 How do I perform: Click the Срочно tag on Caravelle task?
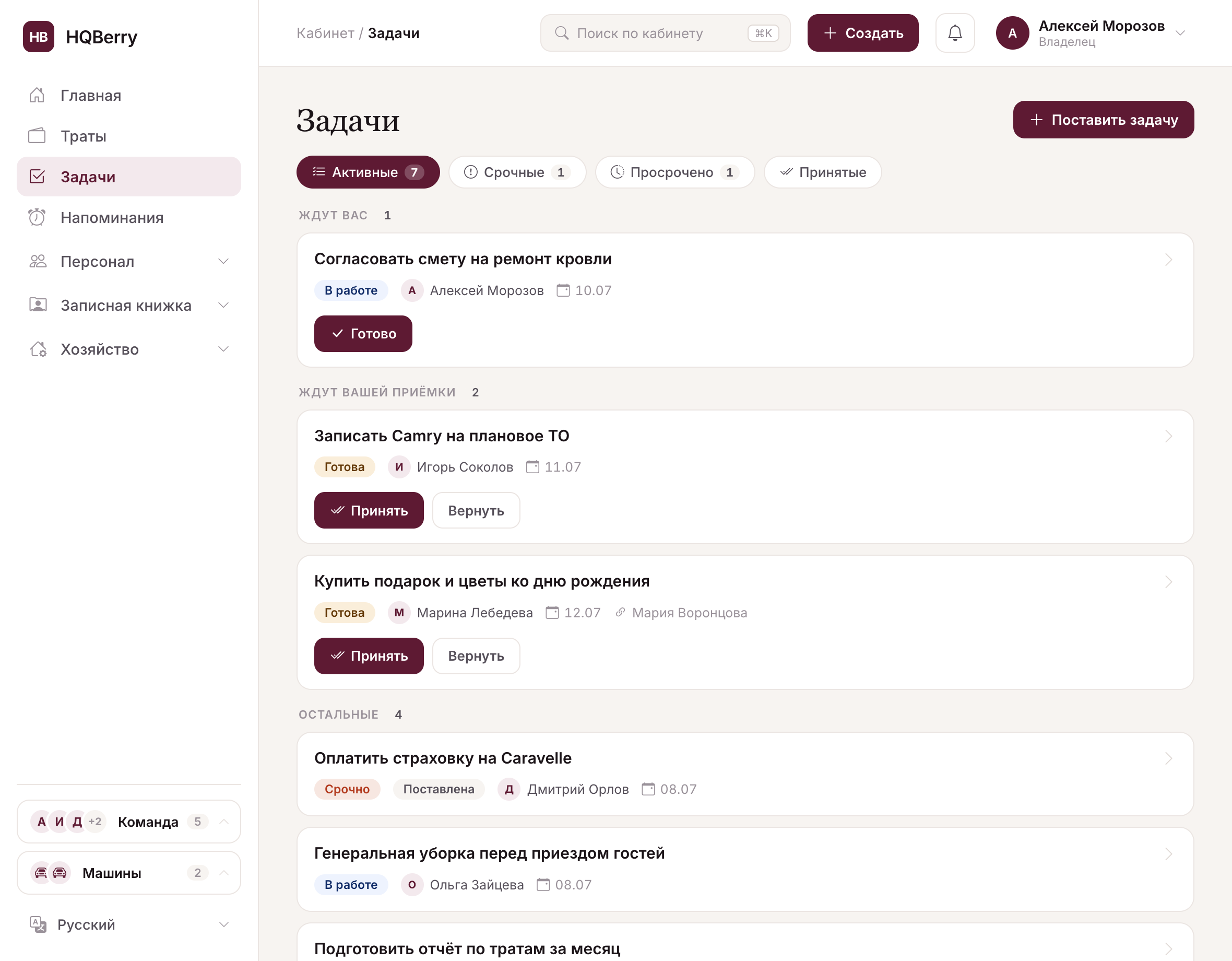pyautogui.click(x=347, y=790)
